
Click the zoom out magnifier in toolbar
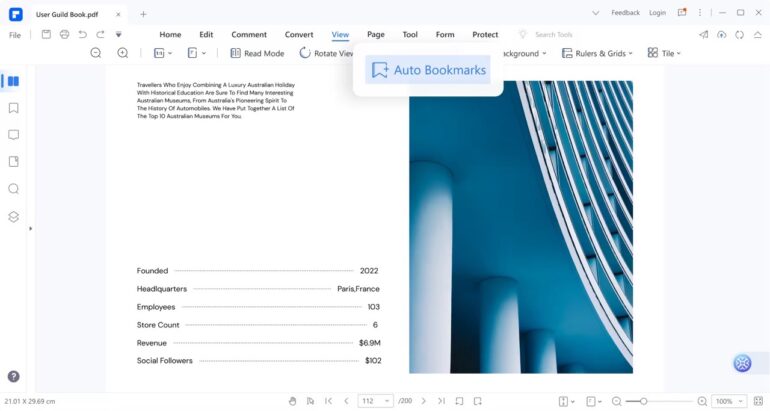96,53
